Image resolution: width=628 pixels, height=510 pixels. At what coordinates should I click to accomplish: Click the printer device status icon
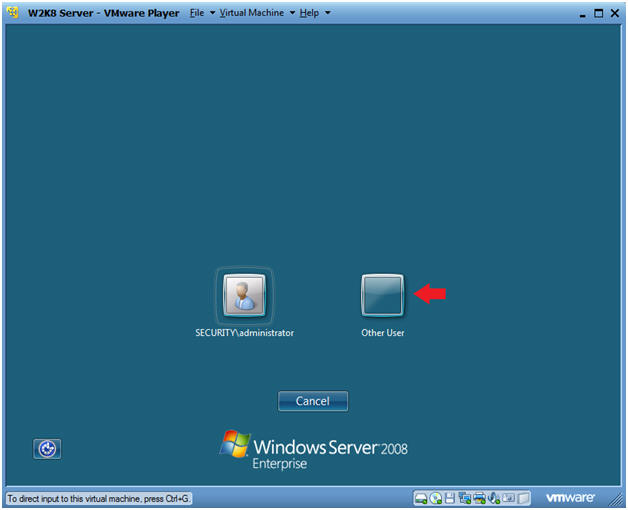479,498
